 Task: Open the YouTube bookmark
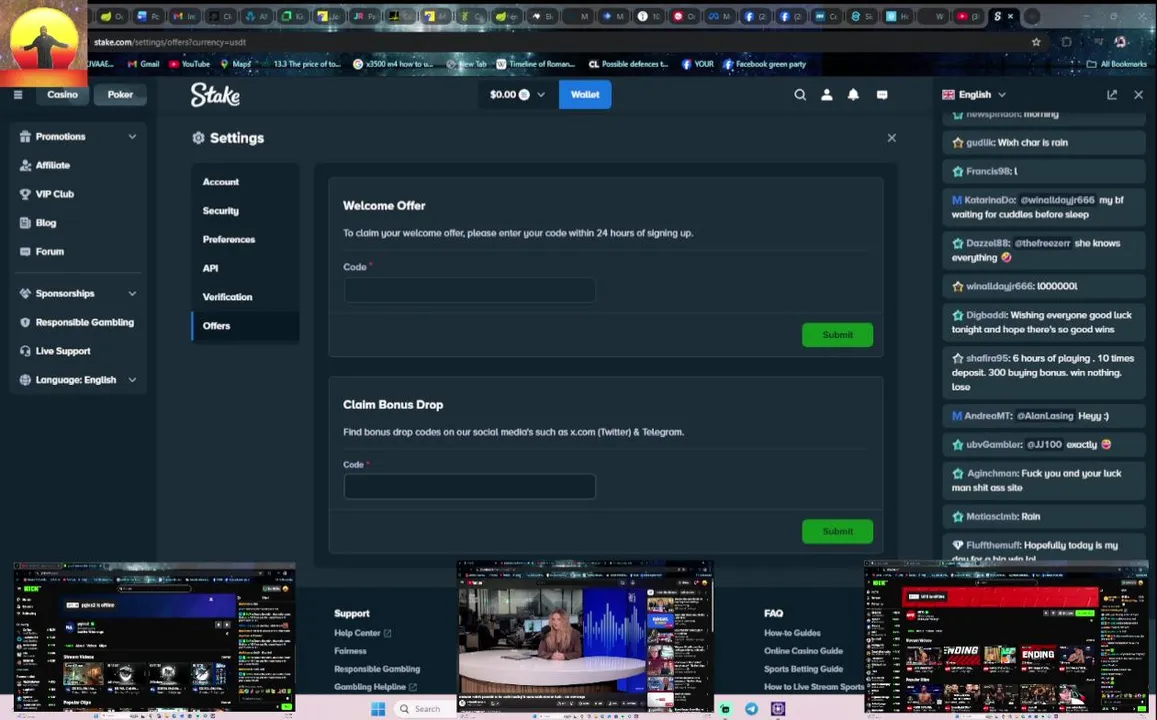click(x=190, y=64)
